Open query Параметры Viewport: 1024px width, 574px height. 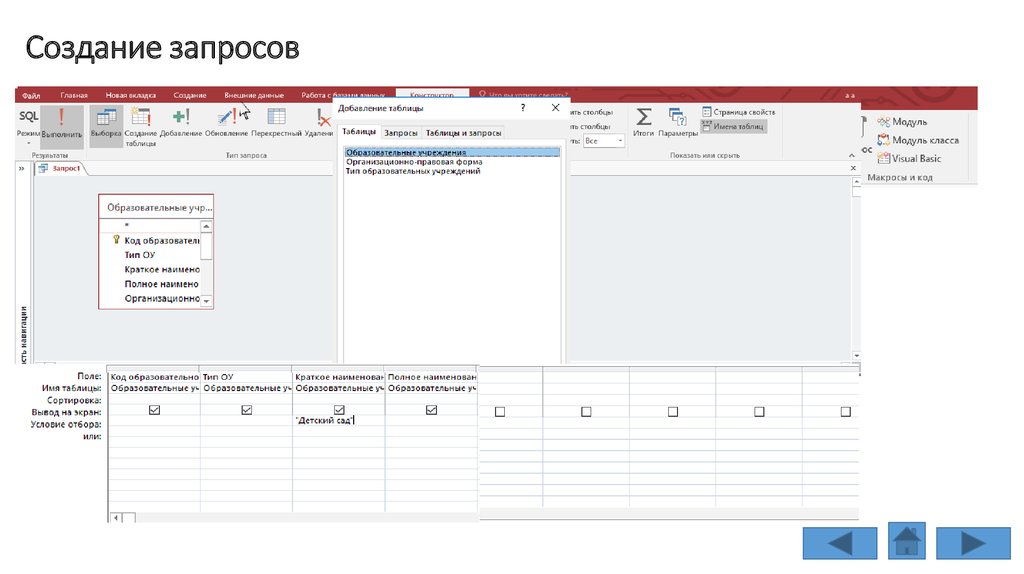click(677, 122)
